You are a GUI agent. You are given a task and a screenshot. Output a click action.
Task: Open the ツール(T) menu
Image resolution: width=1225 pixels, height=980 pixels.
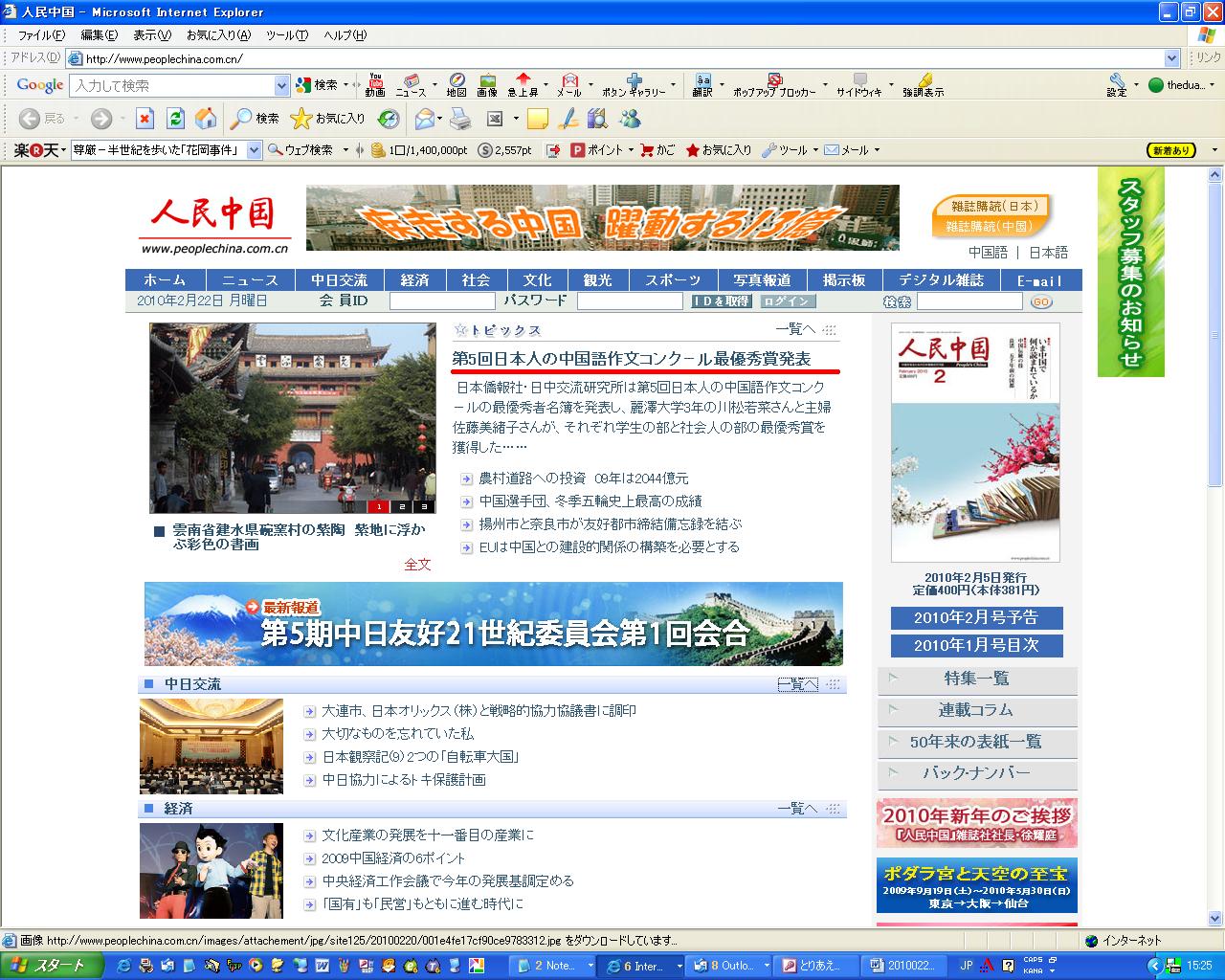coord(287,35)
